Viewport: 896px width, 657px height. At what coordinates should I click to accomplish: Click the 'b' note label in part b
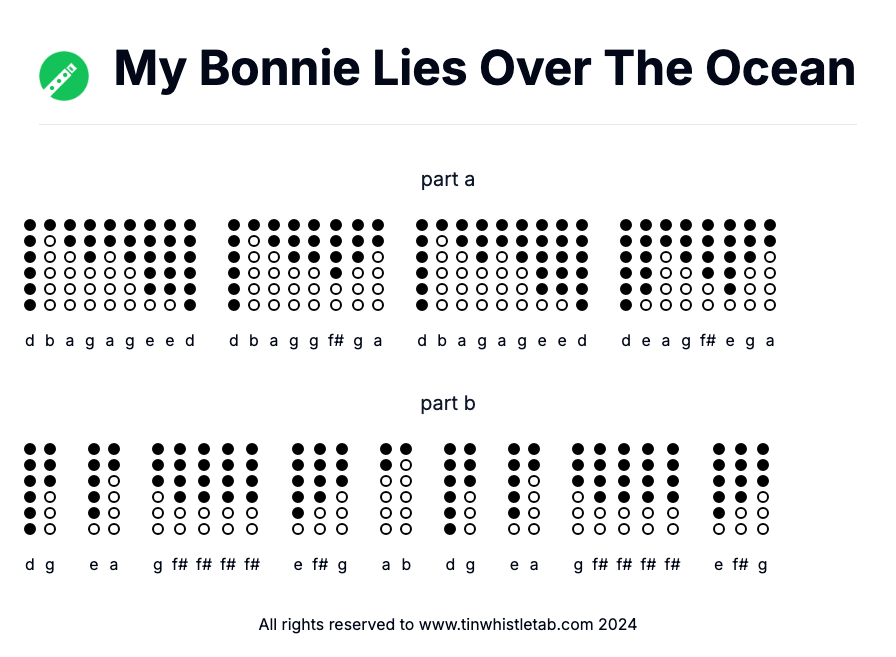tap(406, 565)
